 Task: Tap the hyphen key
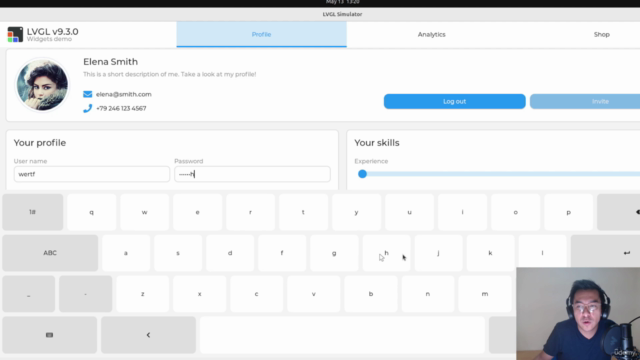(x=85, y=294)
